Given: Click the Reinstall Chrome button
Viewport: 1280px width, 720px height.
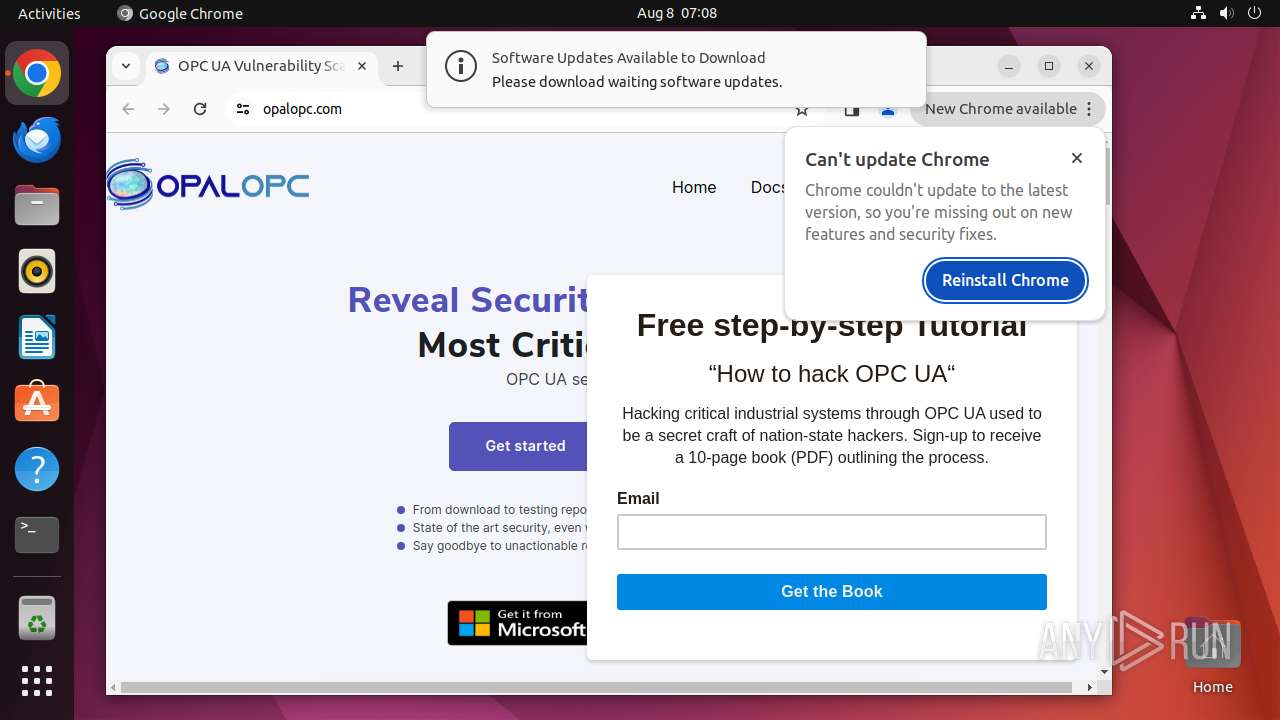Looking at the screenshot, I should [1005, 280].
